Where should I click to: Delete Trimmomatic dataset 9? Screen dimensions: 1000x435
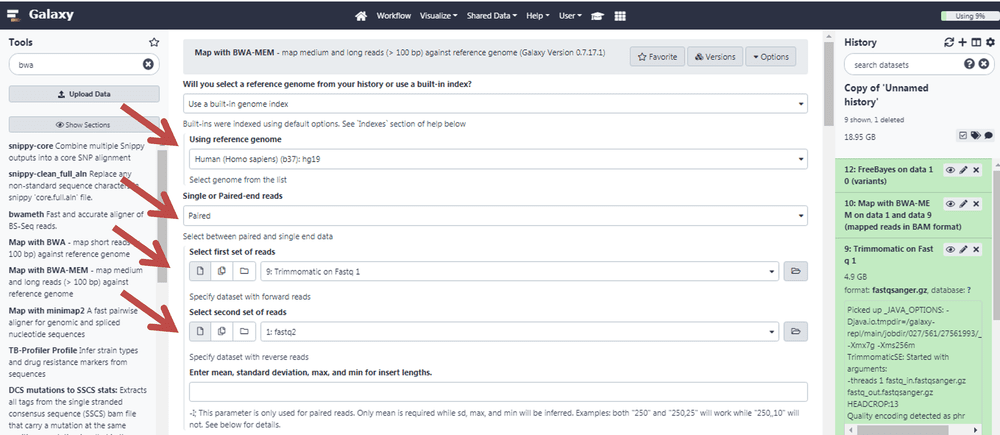pyautogui.click(x=976, y=250)
